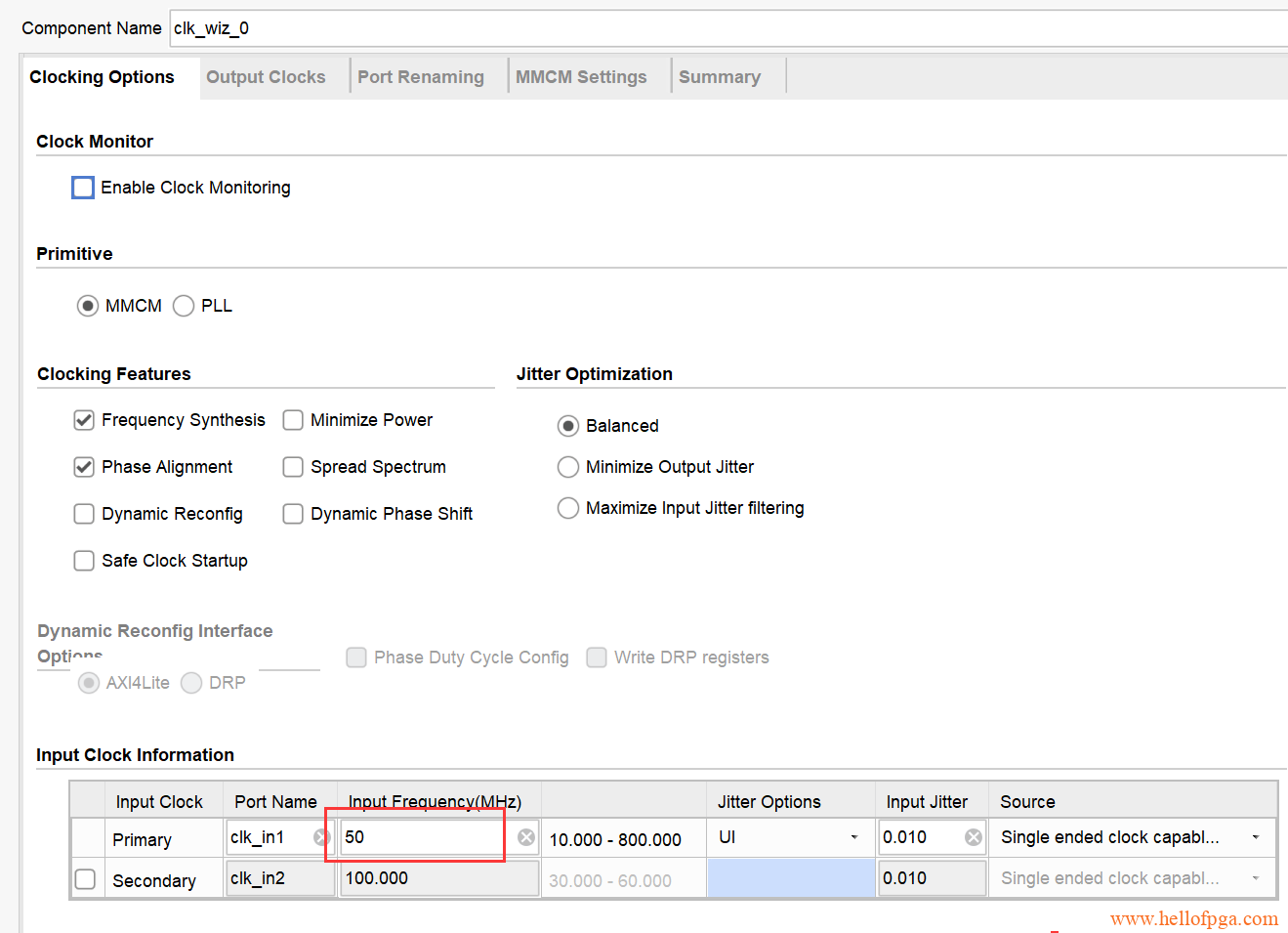The height and width of the screenshot is (933, 1288).
Task: Choose Minimize Output Jitter optimization
Action: pos(568,467)
